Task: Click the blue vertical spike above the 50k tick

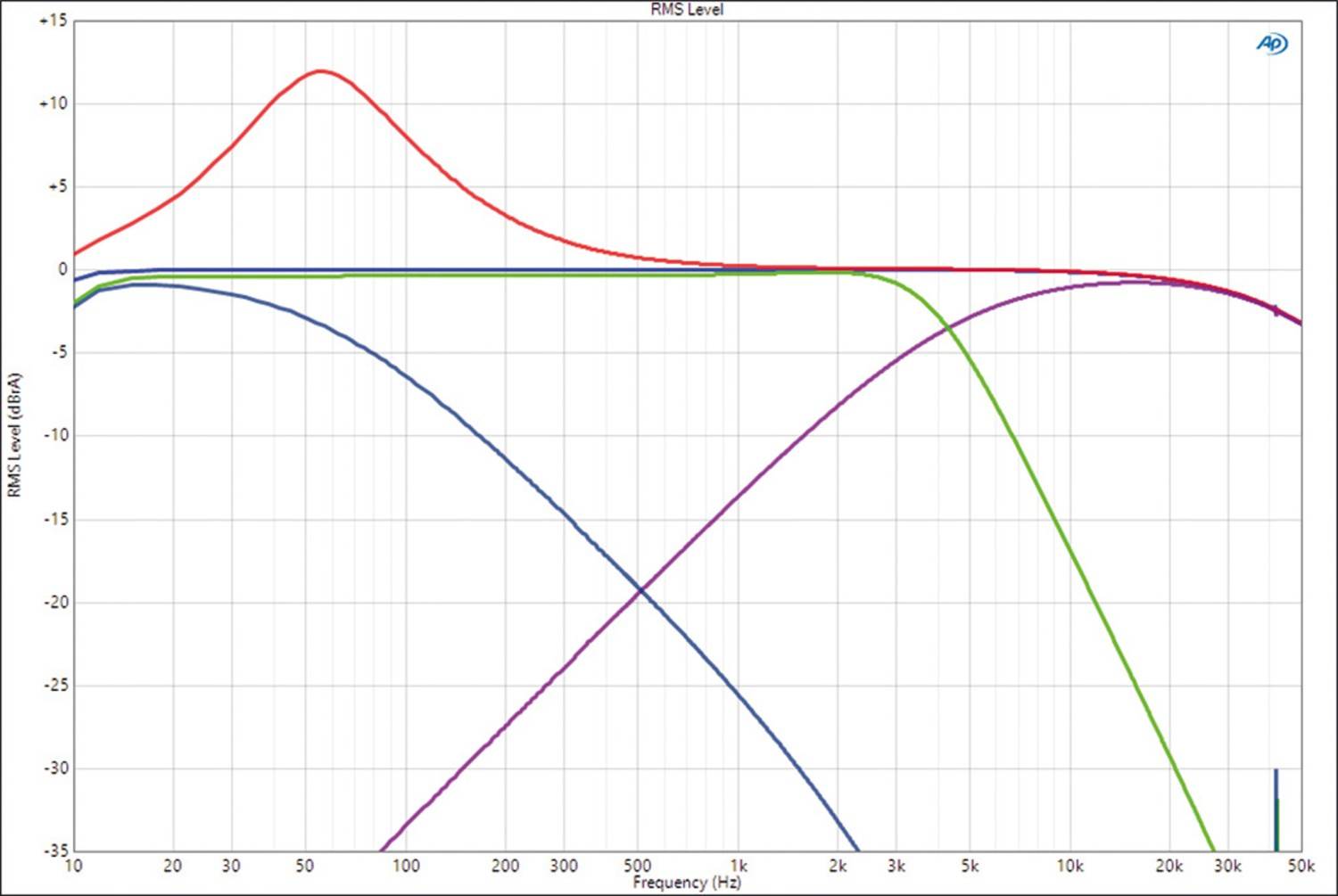Action: point(1276,810)
